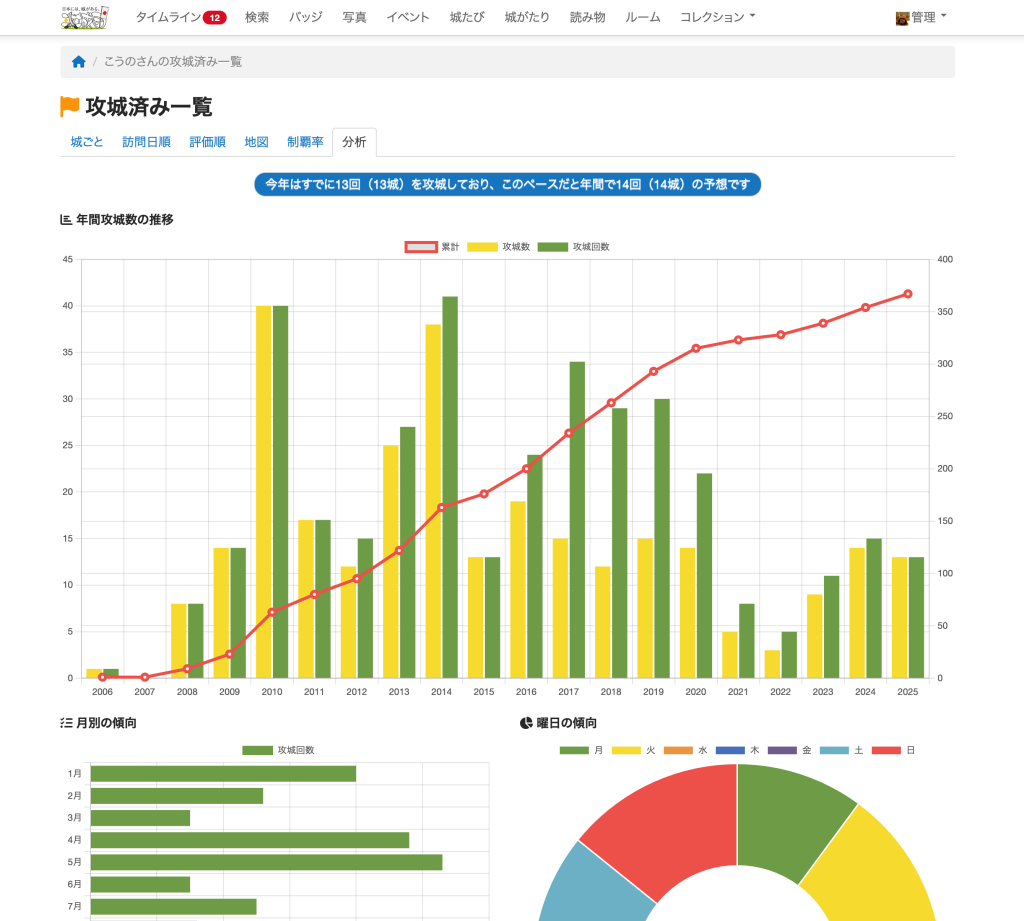
Task: Switch to the 地図 tab
Action: 257,142
